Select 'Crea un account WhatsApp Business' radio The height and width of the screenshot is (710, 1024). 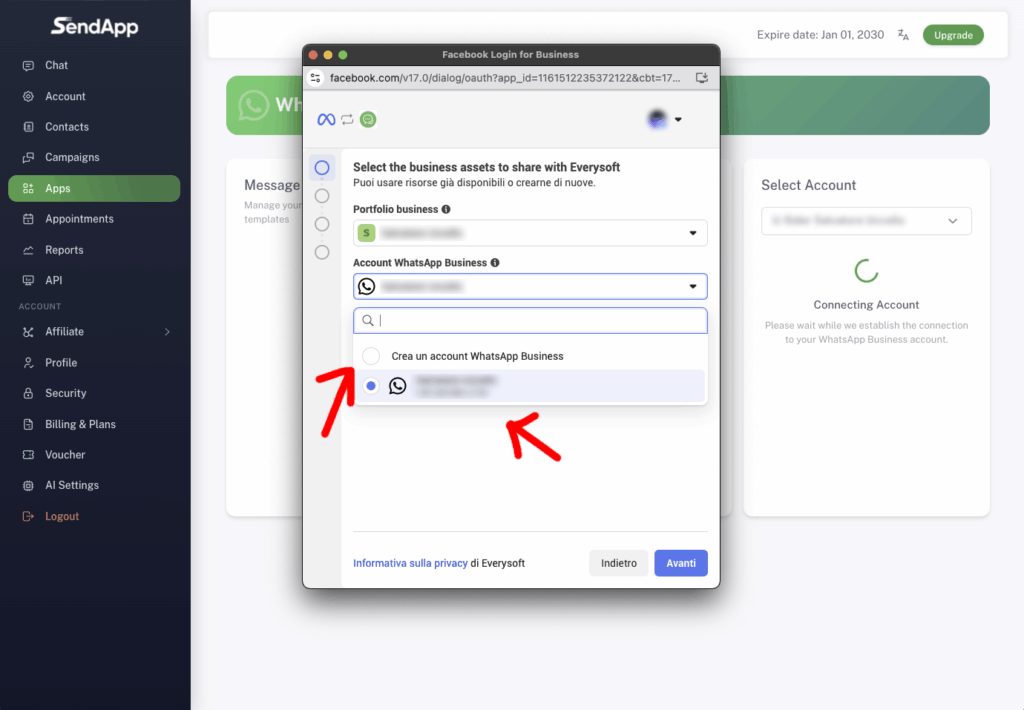click(x=371, y=356)
